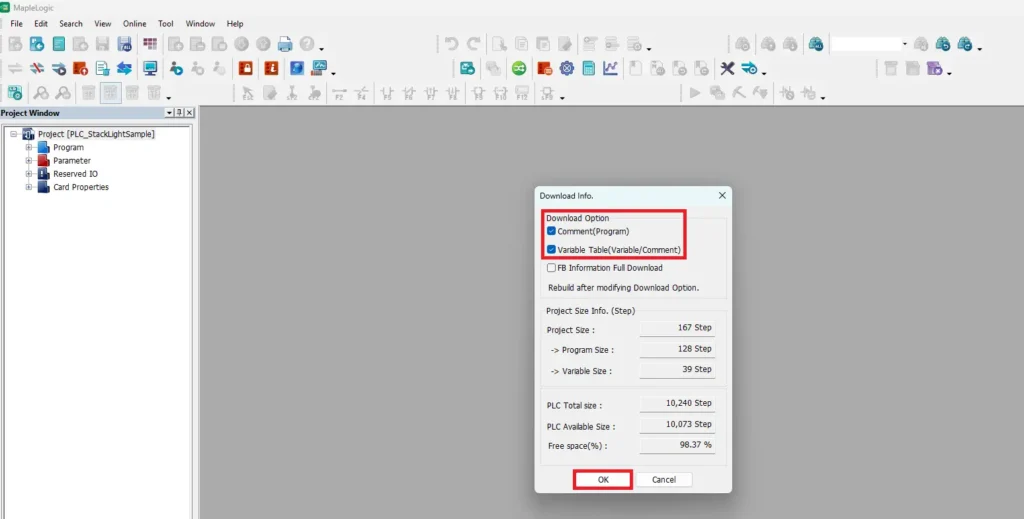Click the Undo arrow icon
This screenshot has width=1024, height=519.
(451, 44)
